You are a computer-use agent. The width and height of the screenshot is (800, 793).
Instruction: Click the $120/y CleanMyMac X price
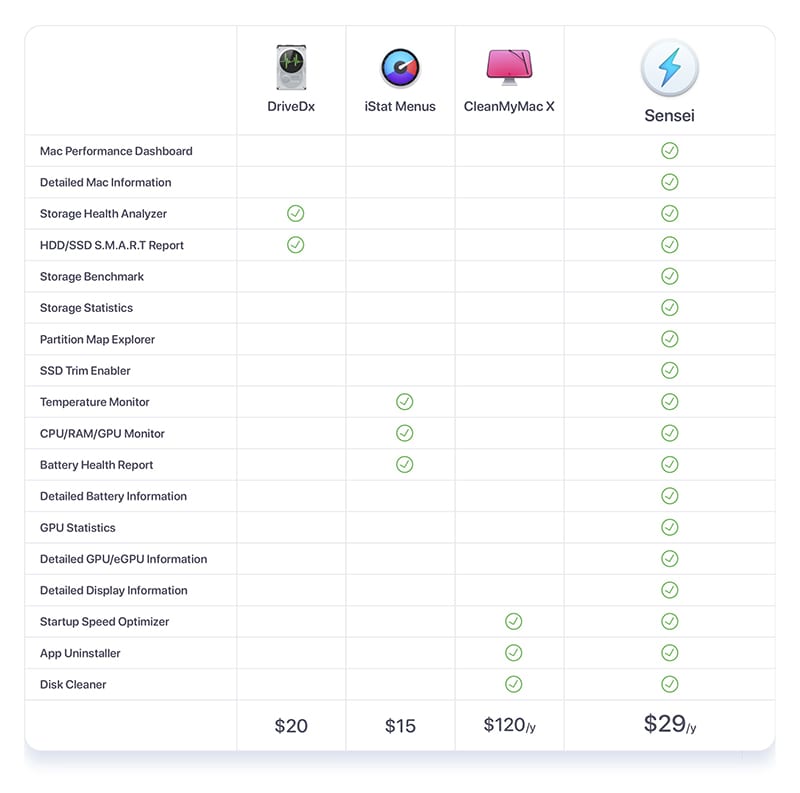(510, 725)
